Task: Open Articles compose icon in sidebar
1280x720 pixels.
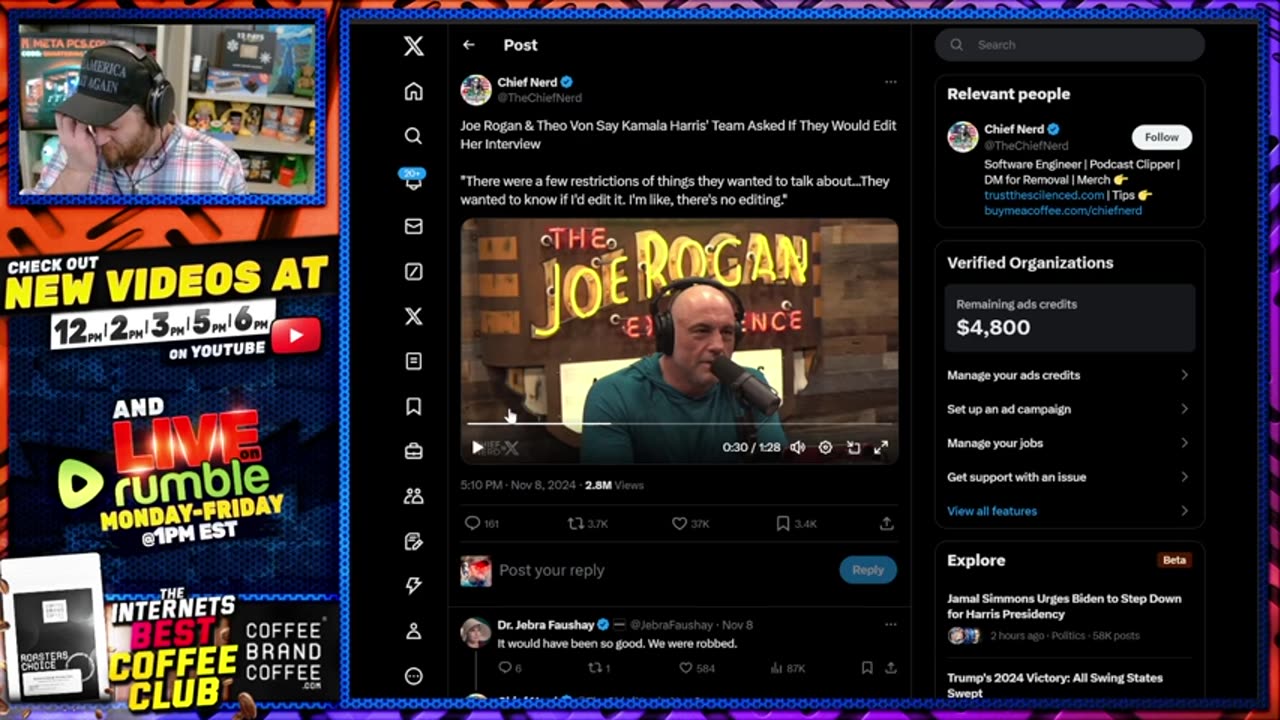Action: (x=414, y=541)
